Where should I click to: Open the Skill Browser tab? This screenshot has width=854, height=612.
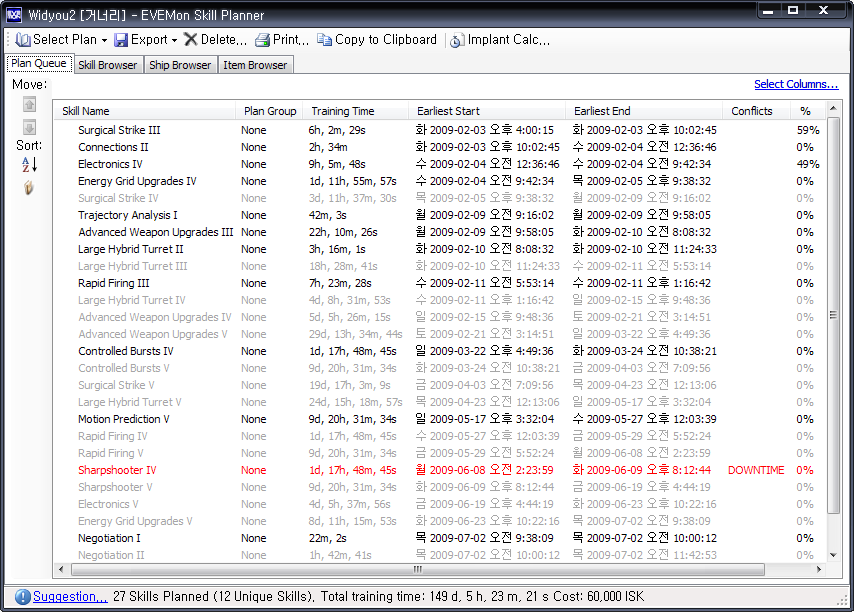(x=108, y=65)
